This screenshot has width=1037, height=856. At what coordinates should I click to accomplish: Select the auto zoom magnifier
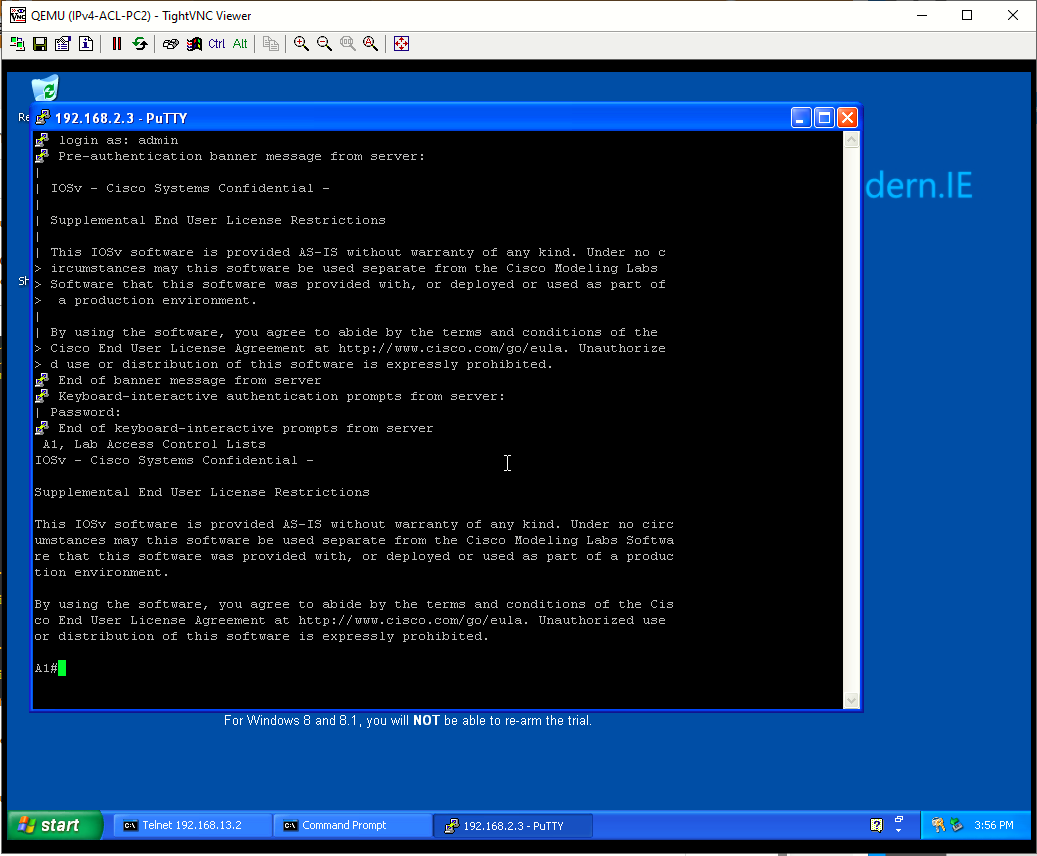370,44
